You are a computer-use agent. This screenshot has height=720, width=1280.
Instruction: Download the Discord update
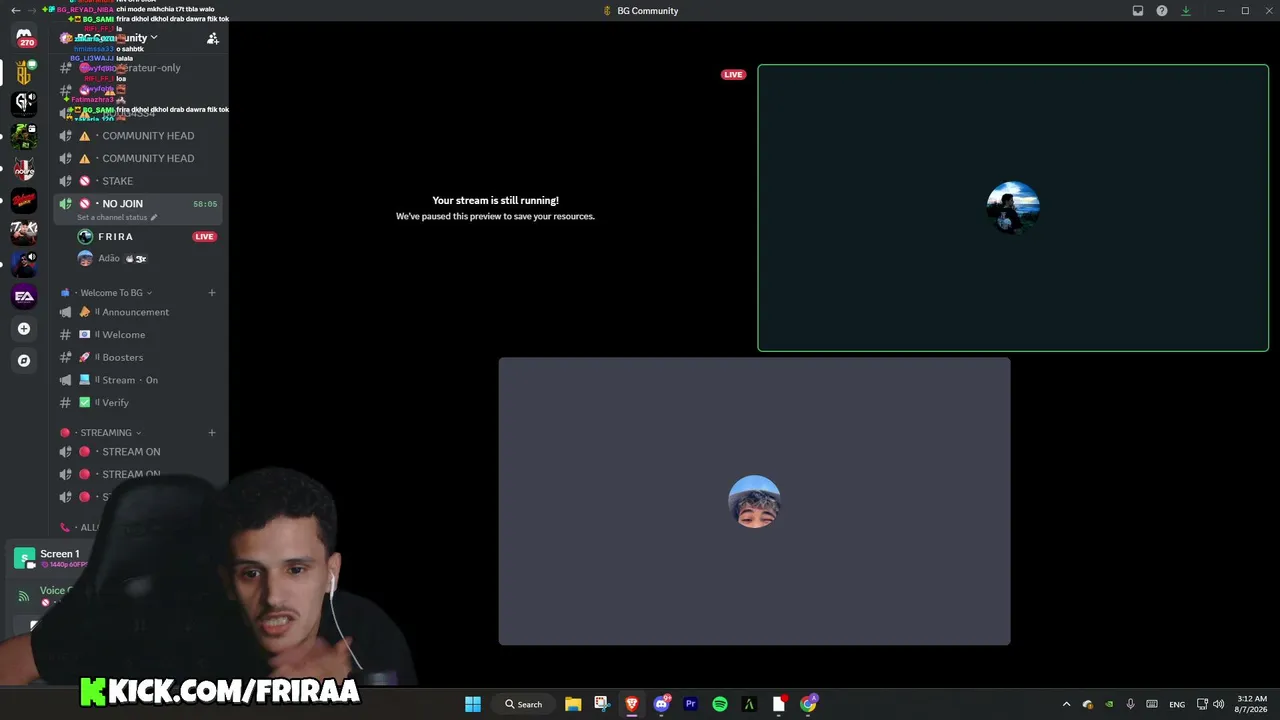tap(1186, 11)
